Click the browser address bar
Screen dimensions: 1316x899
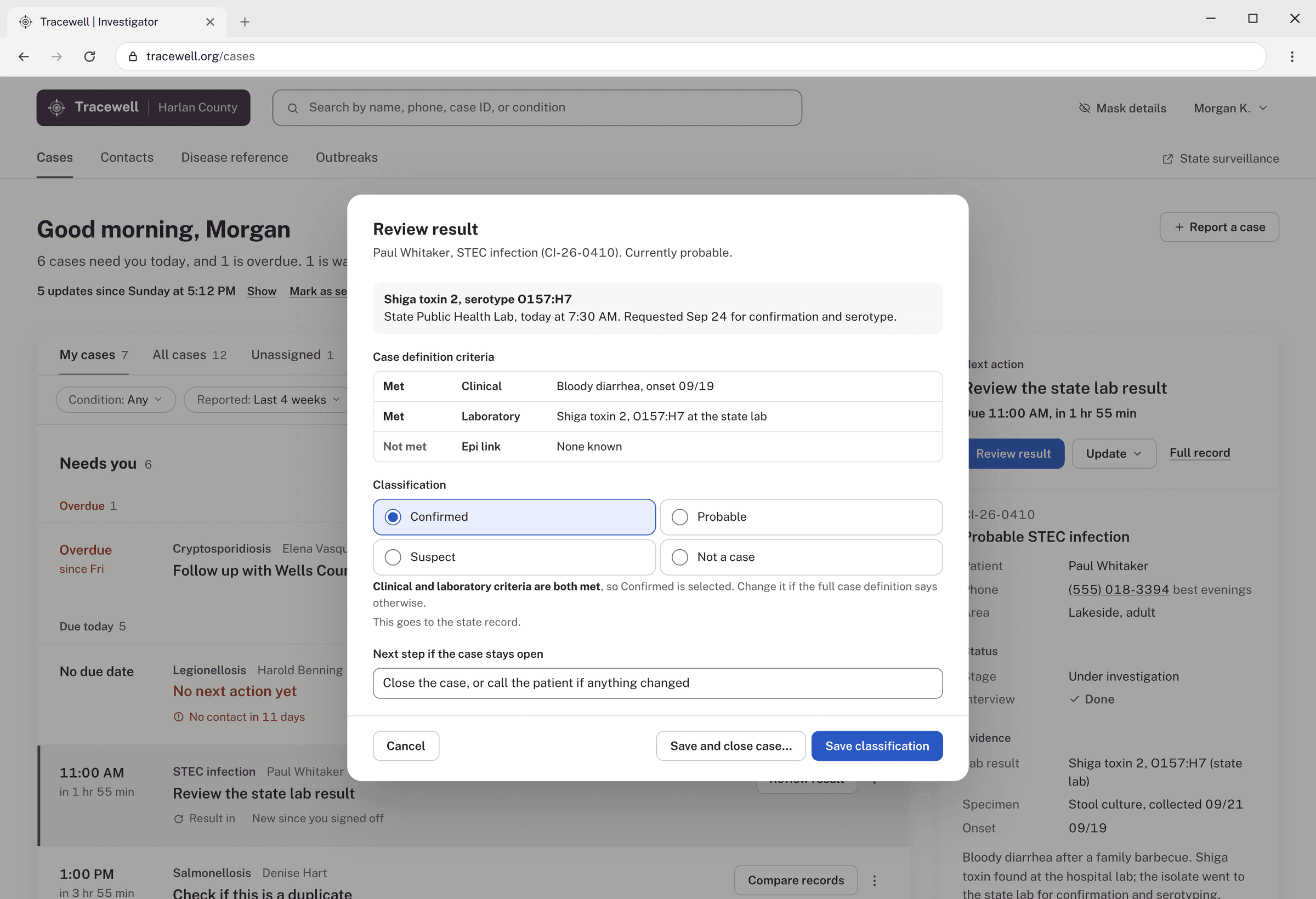690,56
